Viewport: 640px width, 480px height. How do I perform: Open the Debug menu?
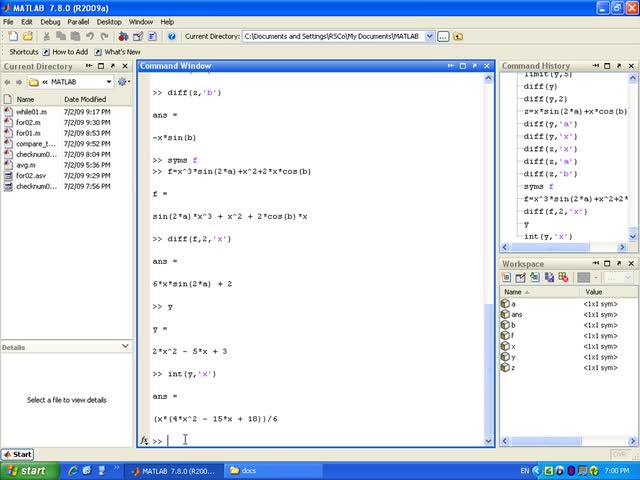(x=50, y=22)
